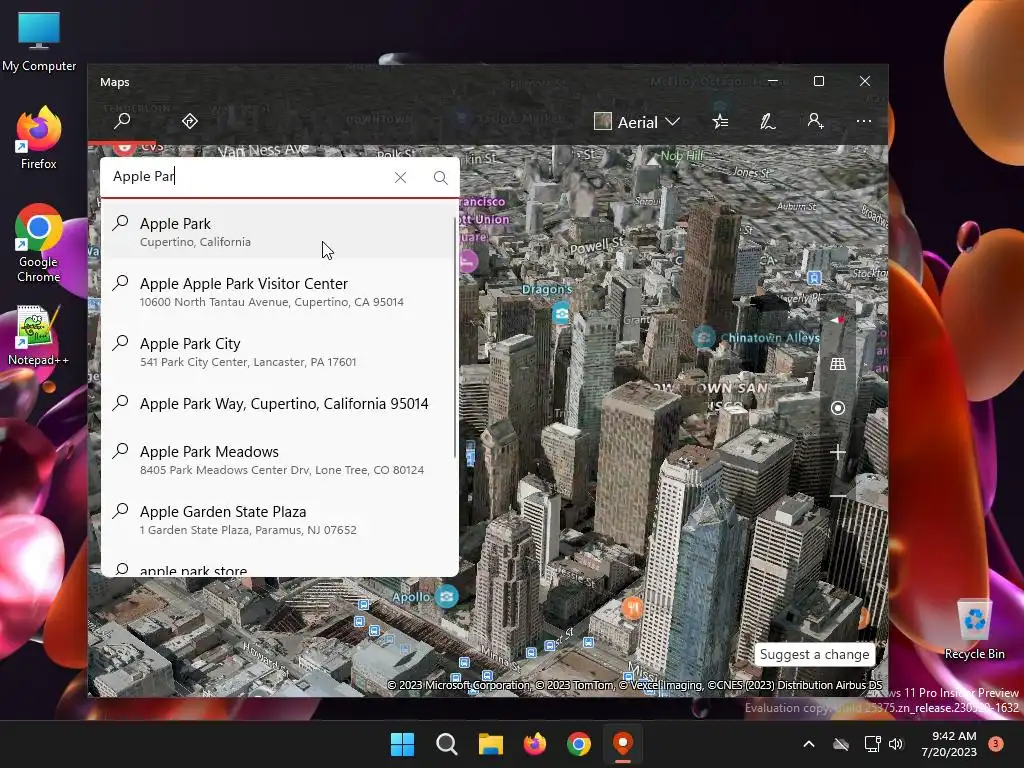
Task: Select Apple Park City suggestion
Action: [277, 352]
